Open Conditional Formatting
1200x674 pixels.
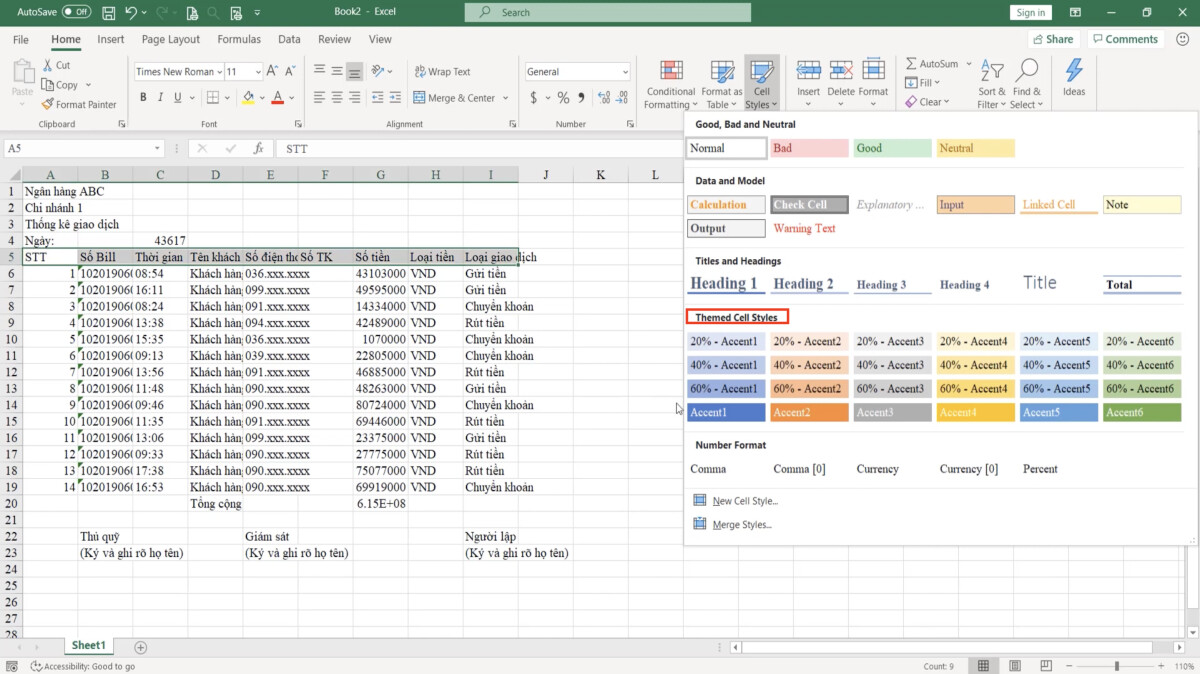[671, 84]
